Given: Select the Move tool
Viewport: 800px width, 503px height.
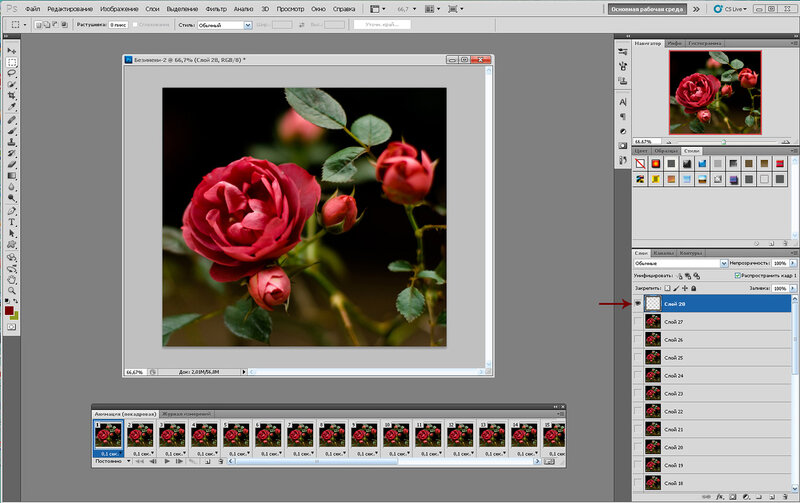Looking at the screenshot, I should (x=11, y=51).
